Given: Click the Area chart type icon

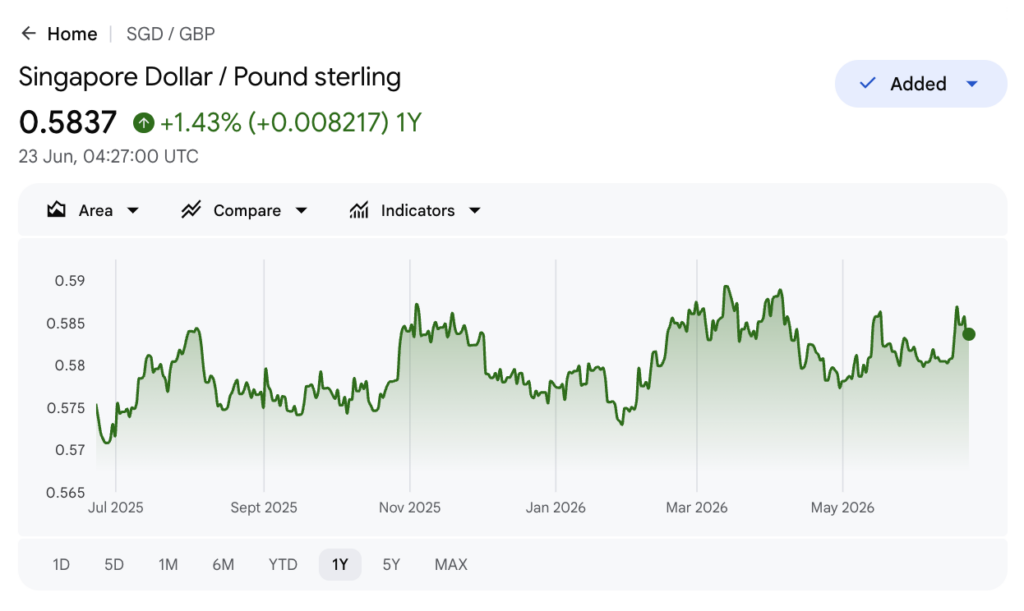Looking at the screenshot, I should coord(56,210).
